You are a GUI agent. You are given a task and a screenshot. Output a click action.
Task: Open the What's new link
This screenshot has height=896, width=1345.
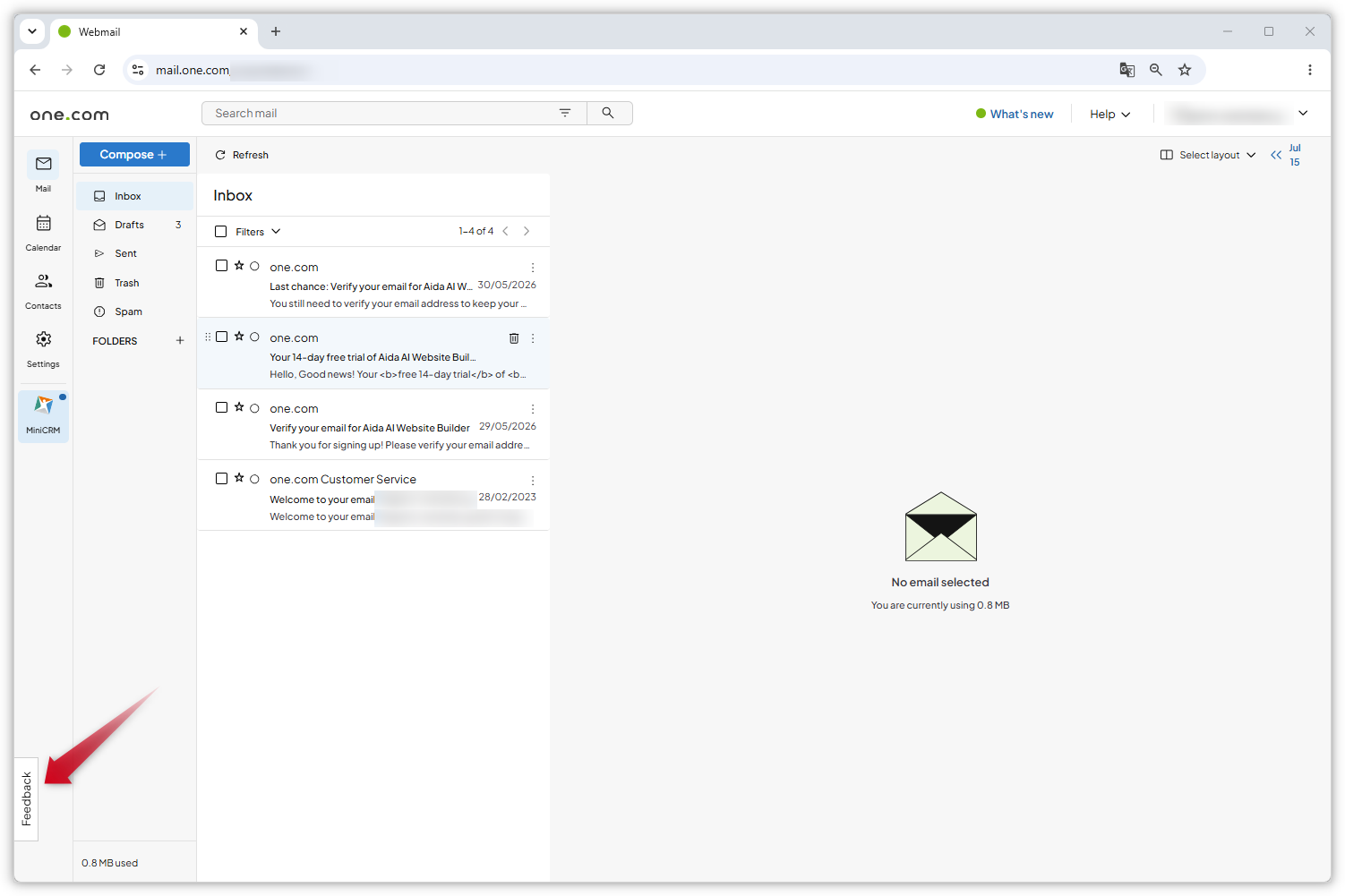coord(1015,115)
